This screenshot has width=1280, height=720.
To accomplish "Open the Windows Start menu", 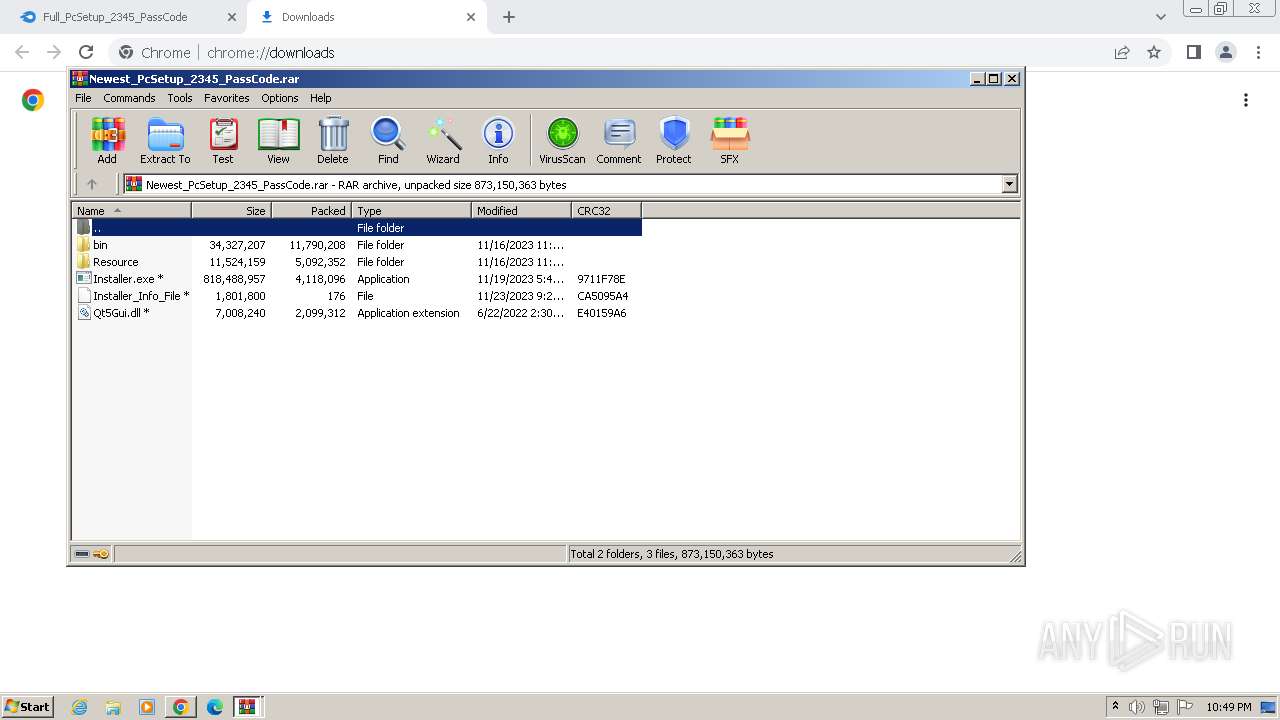I will tap(27, 707).
